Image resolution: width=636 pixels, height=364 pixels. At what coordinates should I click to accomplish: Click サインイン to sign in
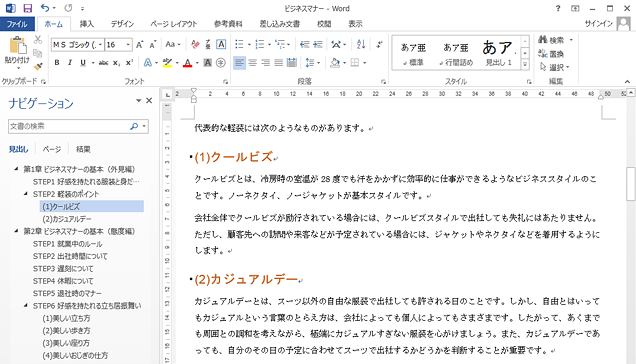[x=598, y=24]
